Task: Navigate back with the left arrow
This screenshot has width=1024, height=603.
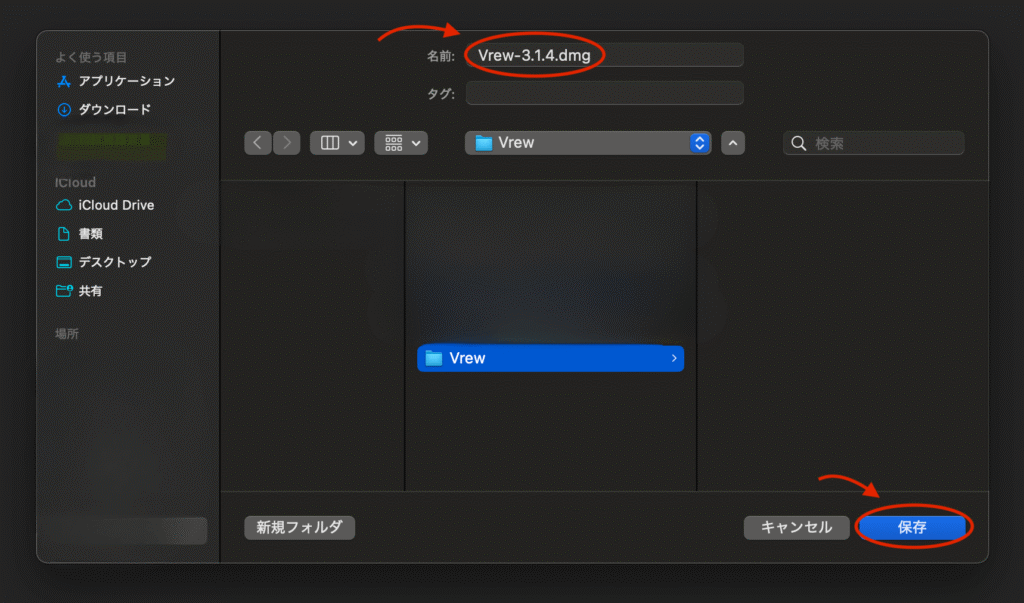Action: 258,142
